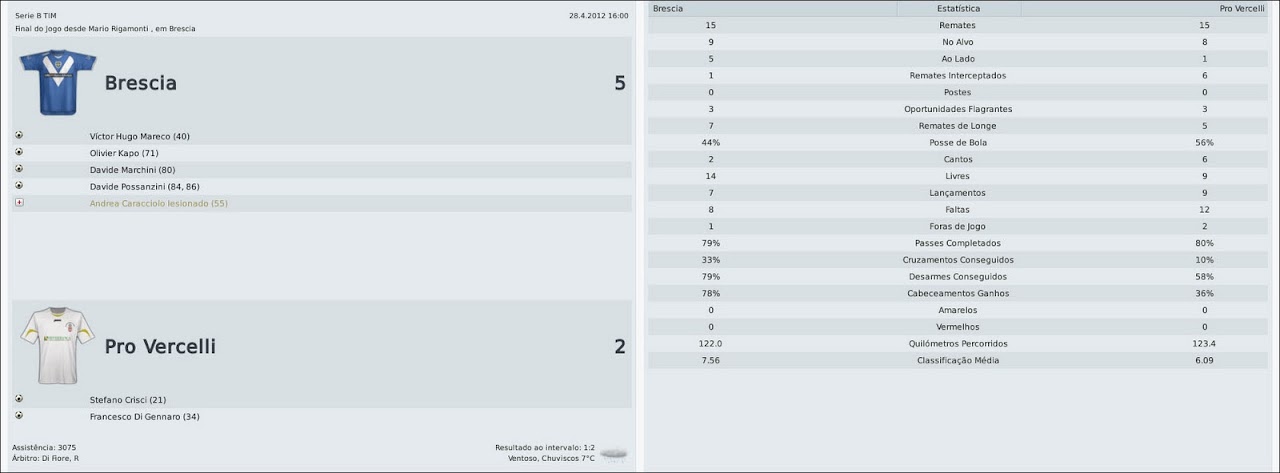Select the Brescia column header in stats table
The image size is (1280, 473).
pos(668,8)
